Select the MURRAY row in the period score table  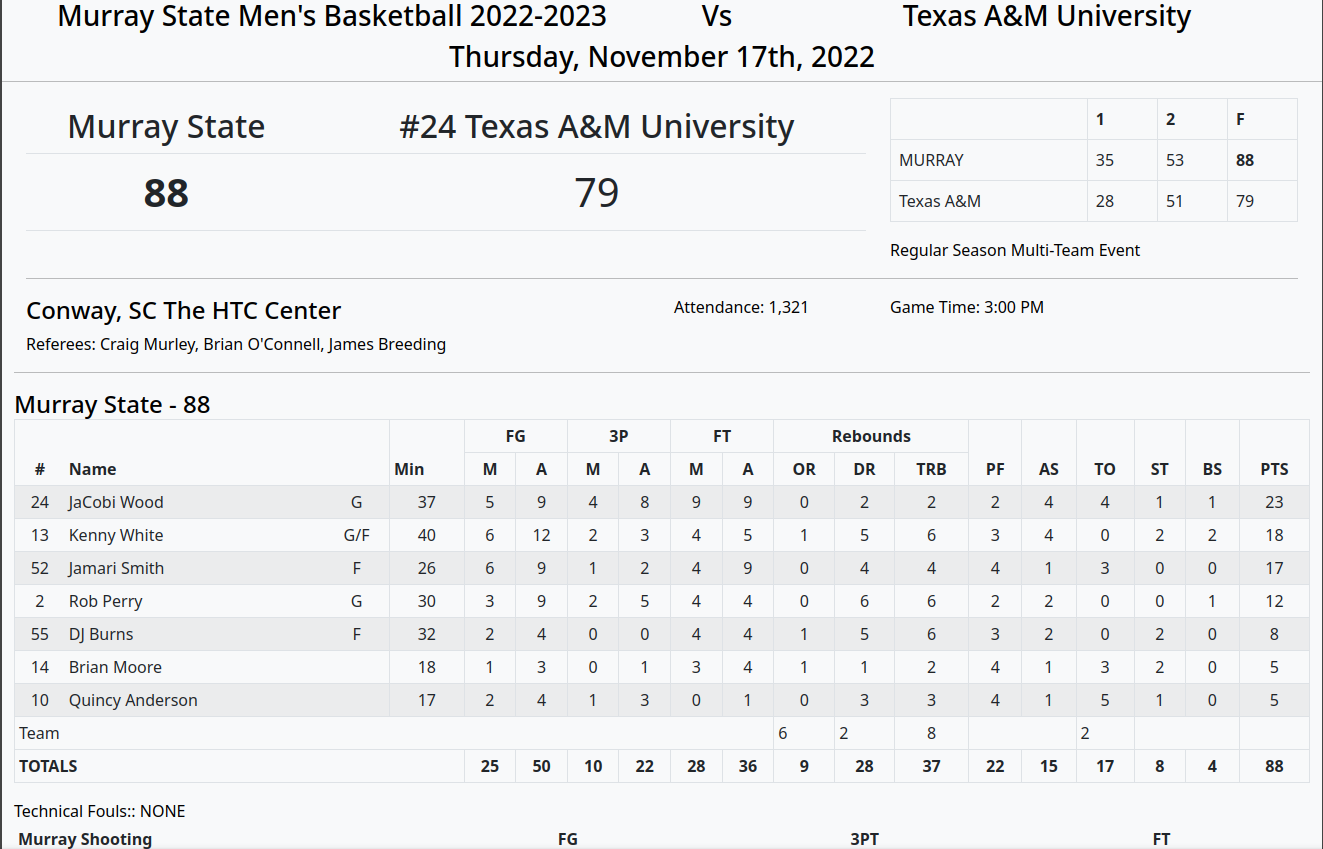coord(1094,160)
